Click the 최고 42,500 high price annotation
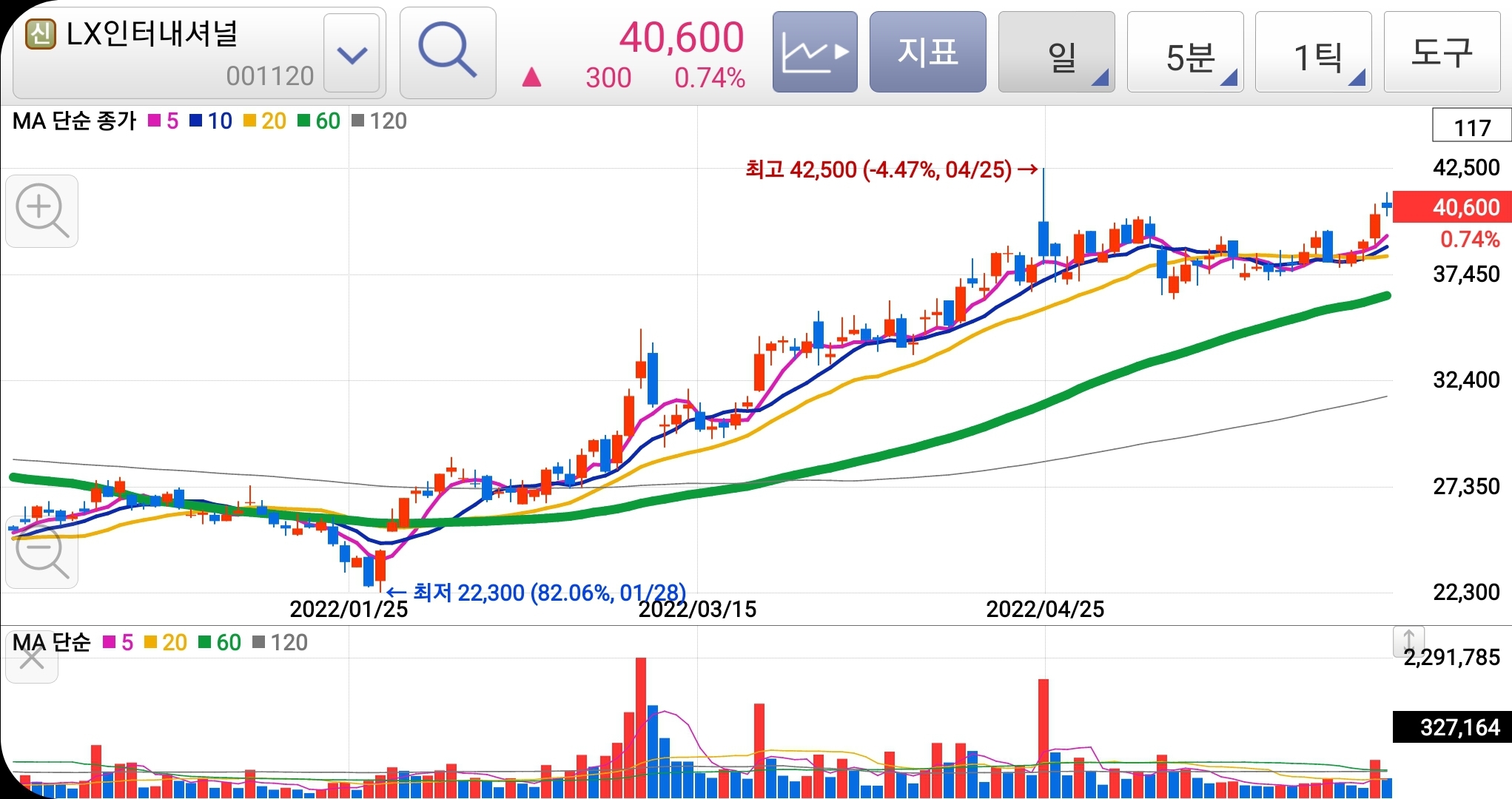This screenshot has height=799, width=1512. (x=891, y=170)
